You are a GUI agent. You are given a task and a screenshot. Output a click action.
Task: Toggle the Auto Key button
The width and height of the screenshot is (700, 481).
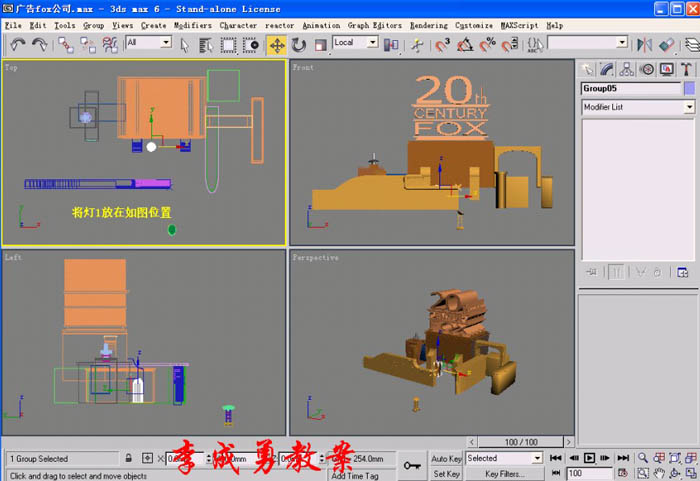pos(446,459)
